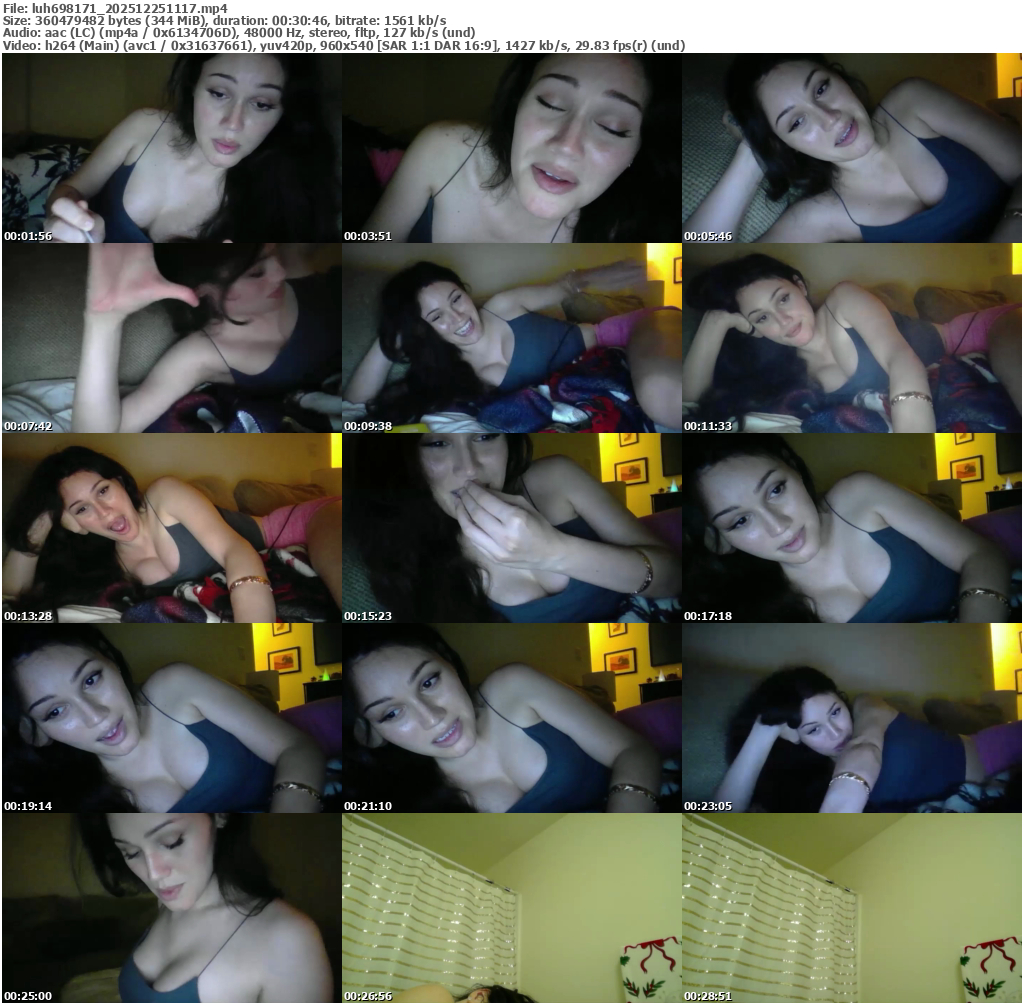
Task: Select the frame marked 00:19:14
Action: point(171,718)
